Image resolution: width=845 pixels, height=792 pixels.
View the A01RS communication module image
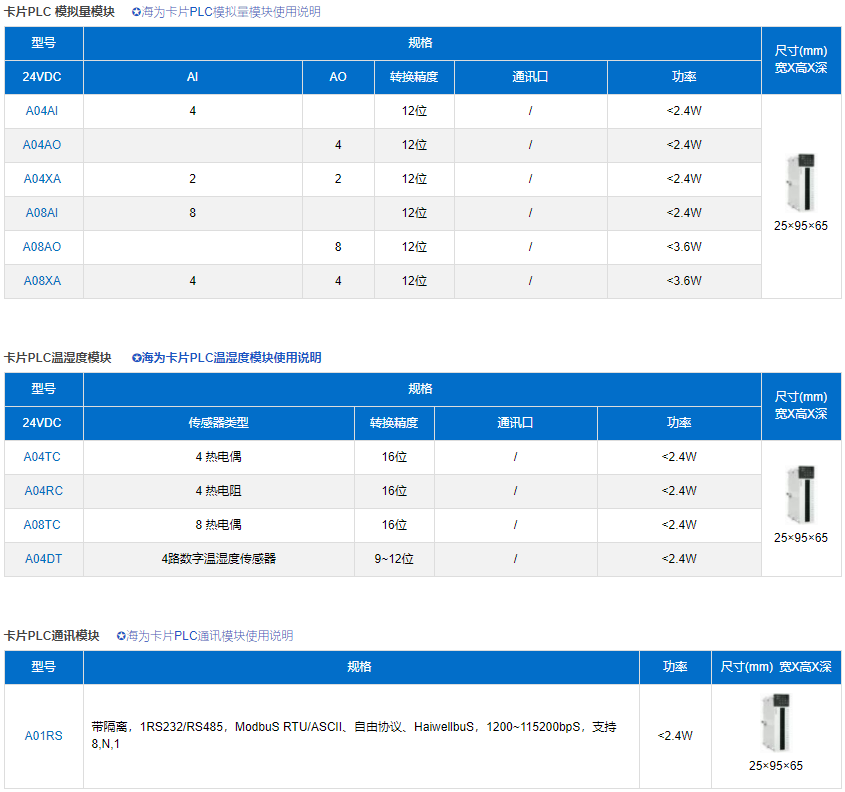(775, 722)
